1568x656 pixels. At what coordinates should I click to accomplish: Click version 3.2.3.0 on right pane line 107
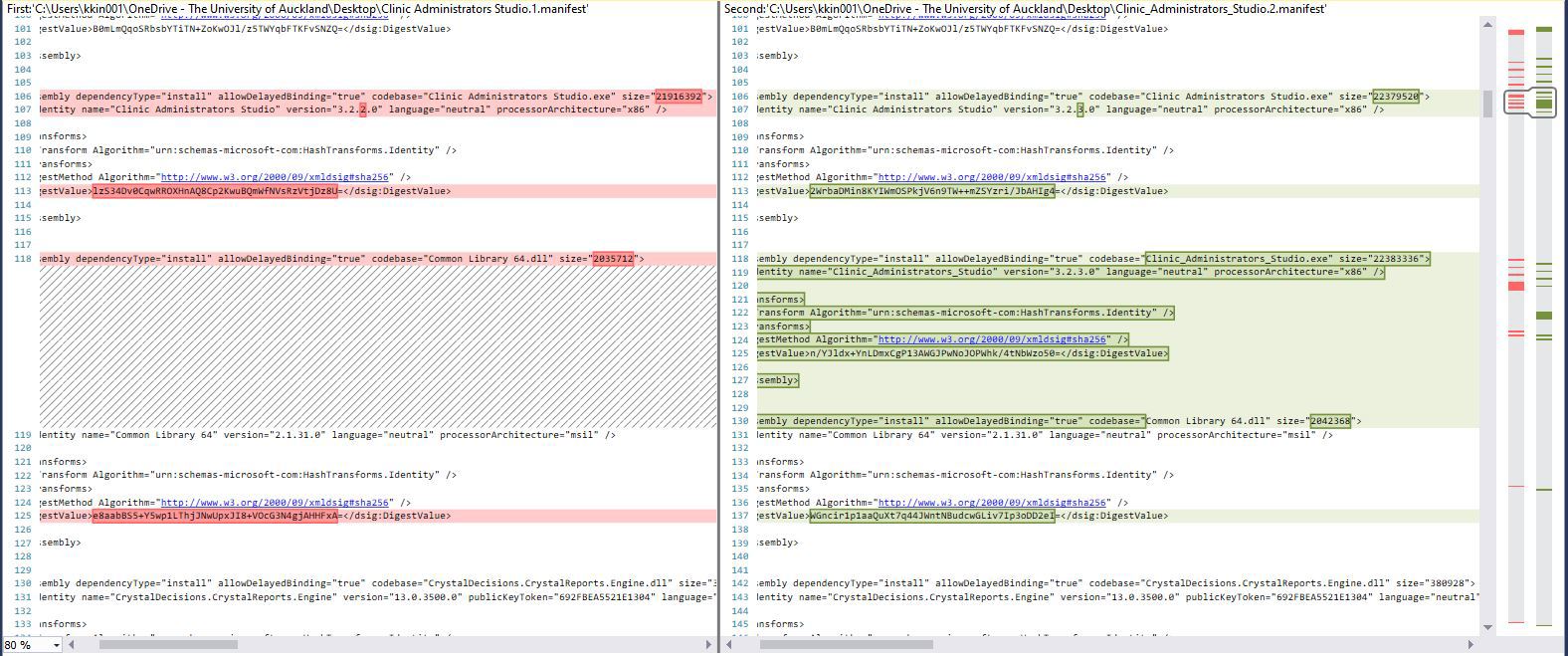coord(1077,109)
